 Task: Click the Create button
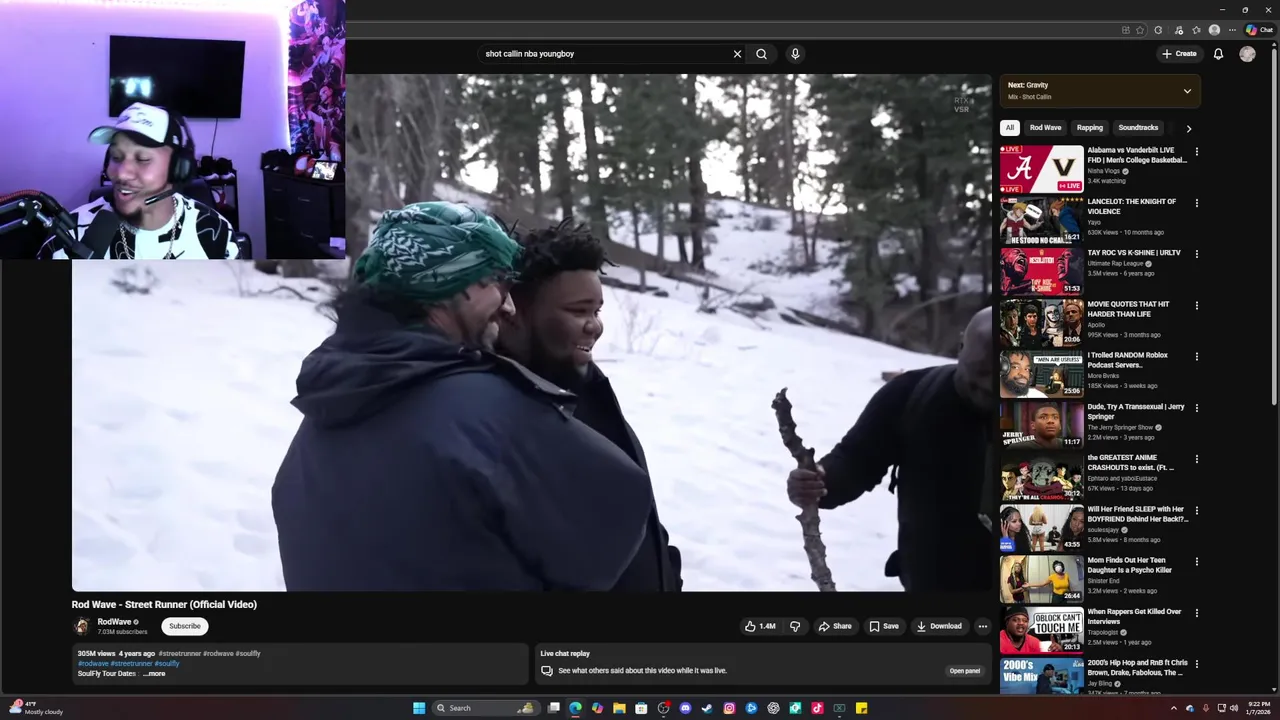pos(1179,54)
